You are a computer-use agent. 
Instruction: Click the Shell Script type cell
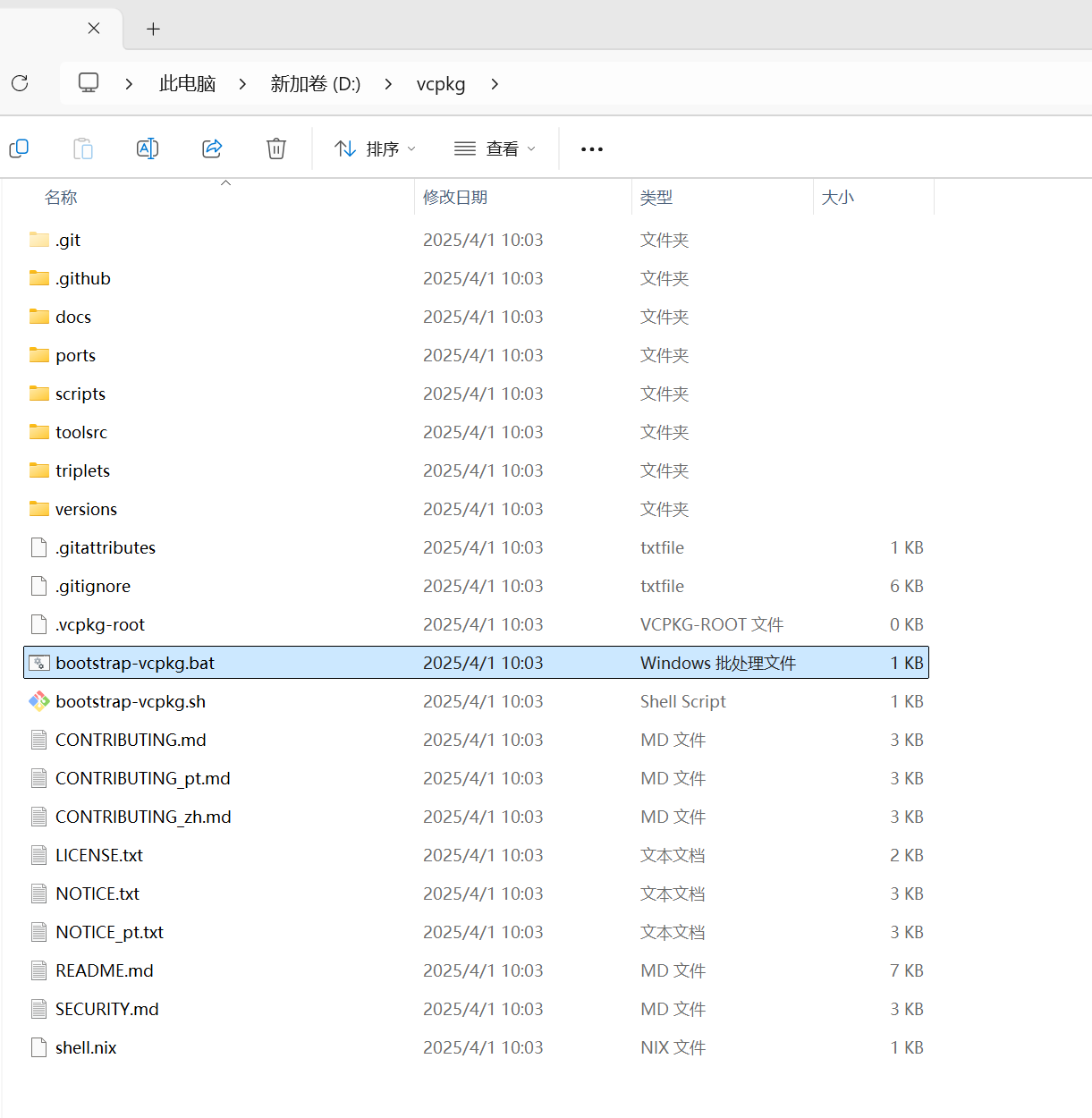coord(683,701)
